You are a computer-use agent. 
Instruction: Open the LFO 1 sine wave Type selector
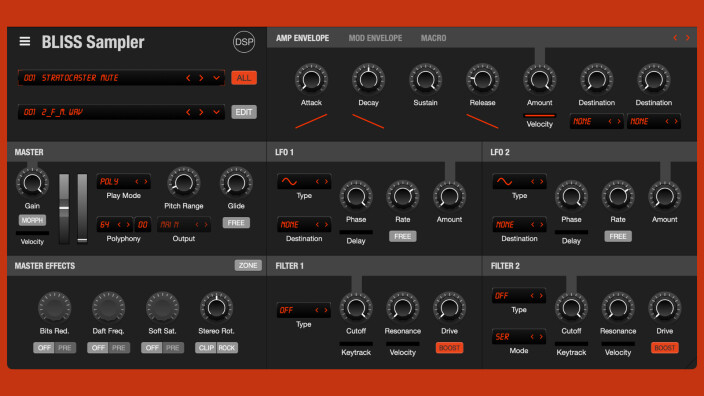pos(304,182)
